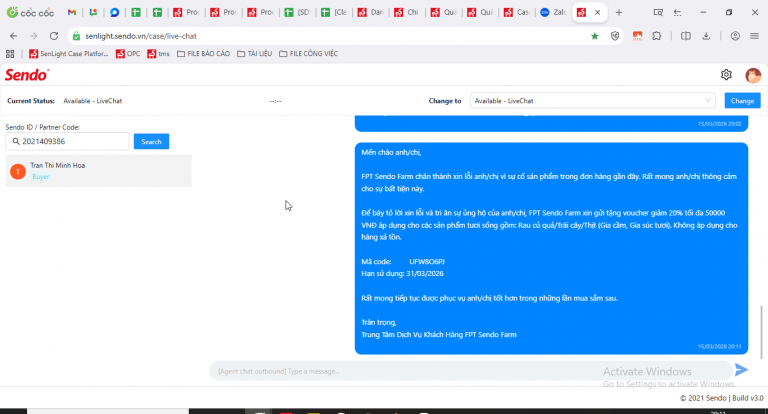This screenshot has height=414, width=768.
Task: Click the Change status button
Action: click(742, 101)
